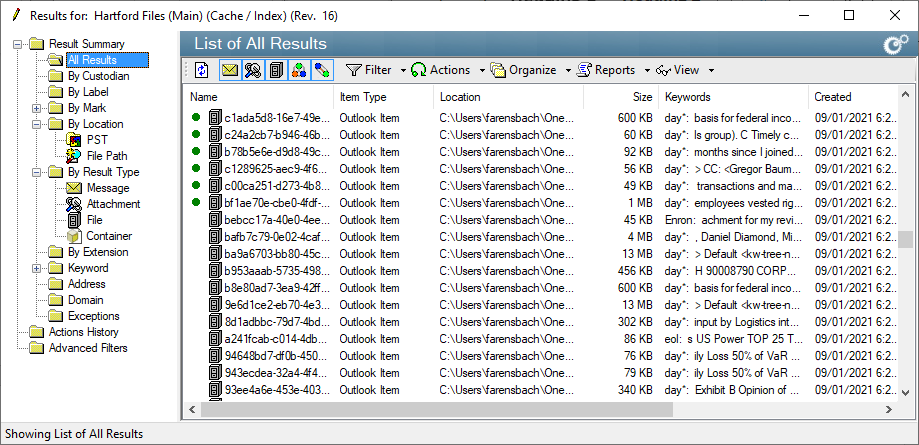The height and width of the screenshot is (445, 919).
Task: Click the refresh results toolbar icon
Action: point(202,70)
